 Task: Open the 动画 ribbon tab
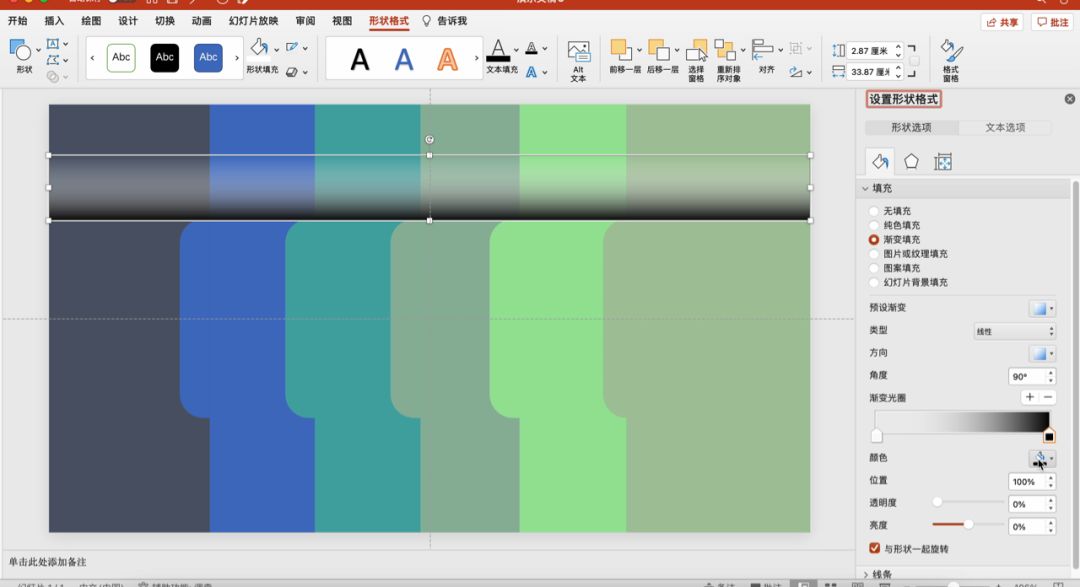click(x=202, y=21)
